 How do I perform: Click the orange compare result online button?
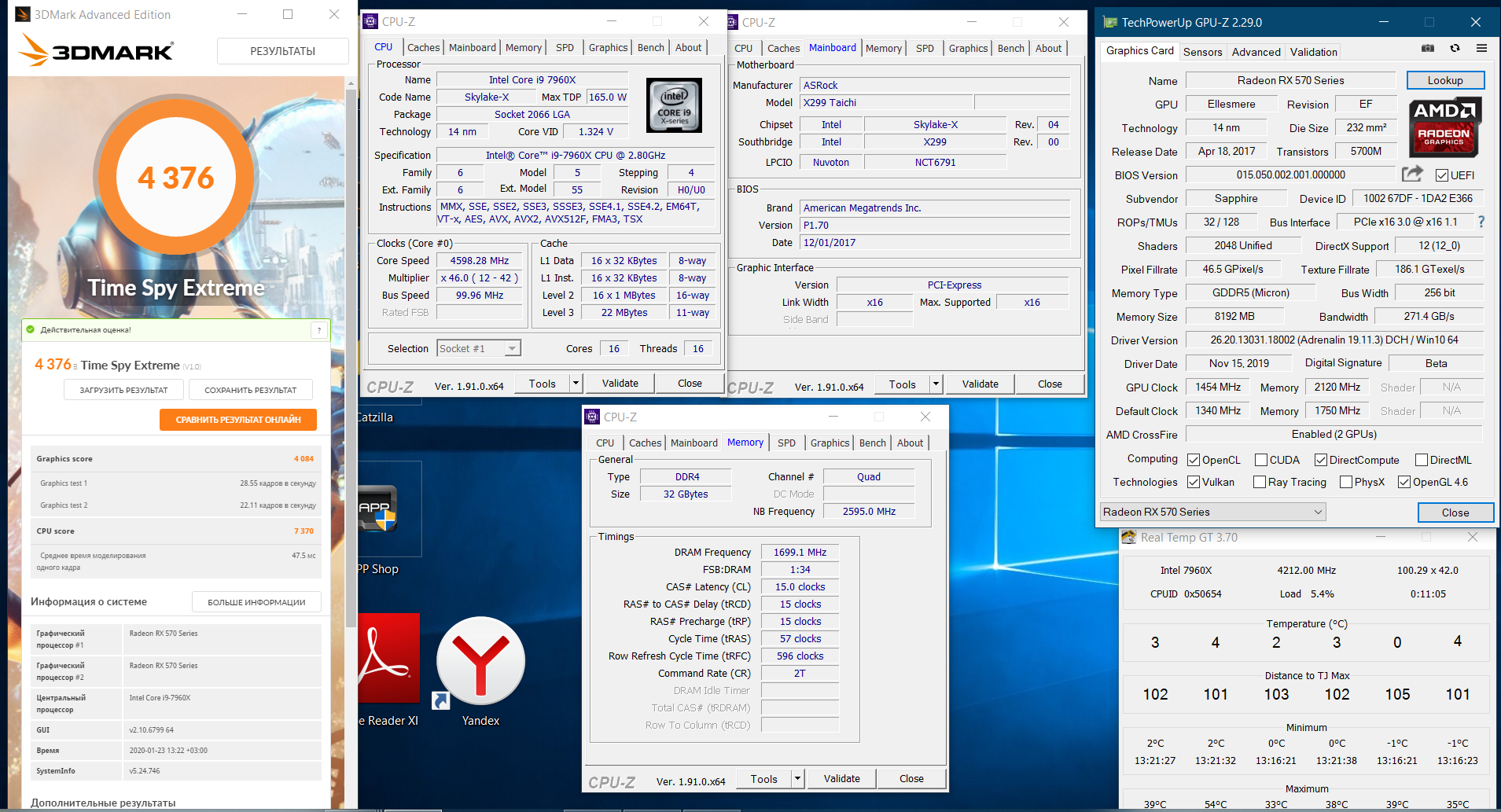pos(238,420)
